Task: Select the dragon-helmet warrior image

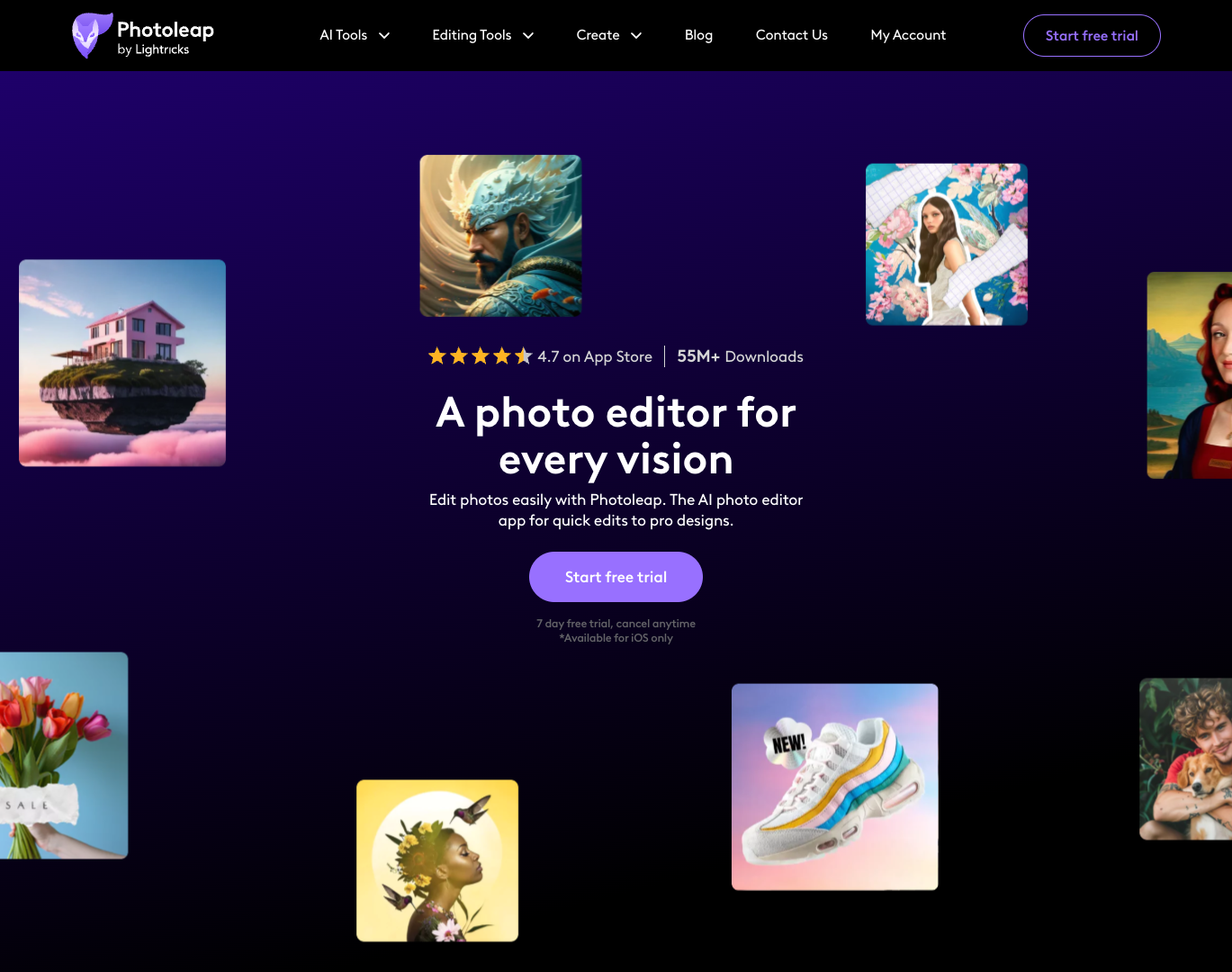Action: click(x=500, y=236)
